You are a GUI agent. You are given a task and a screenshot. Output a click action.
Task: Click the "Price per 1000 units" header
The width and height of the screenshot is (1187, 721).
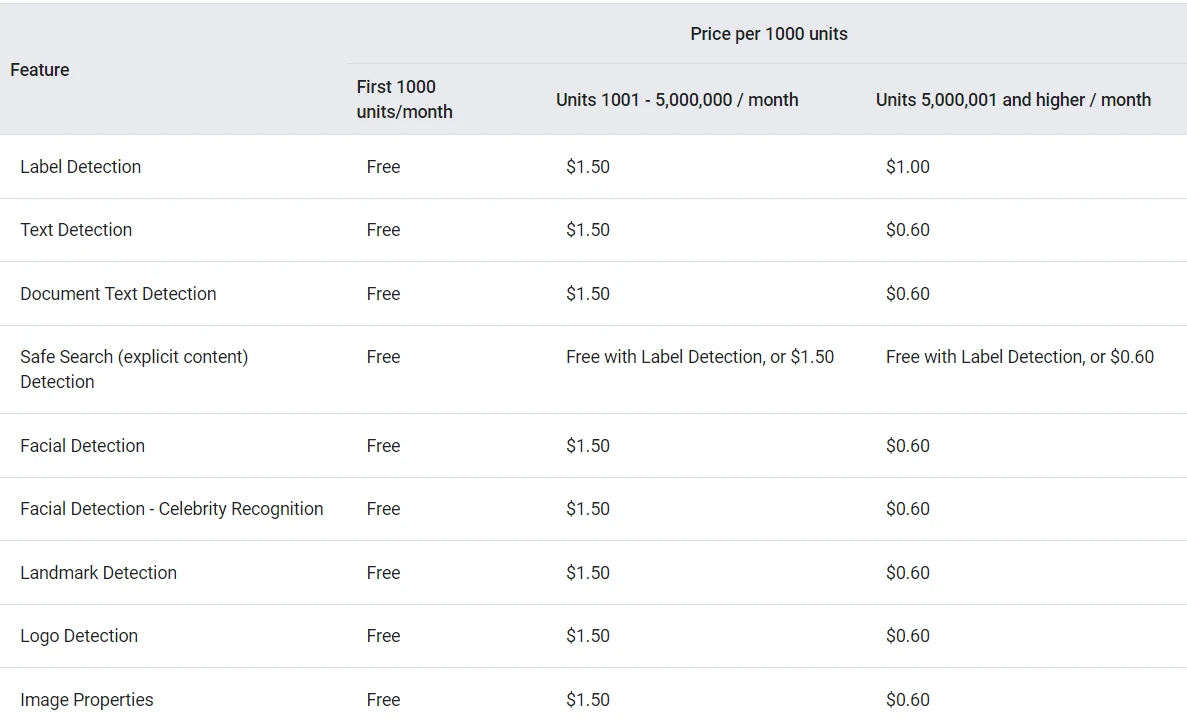point(768,34)
